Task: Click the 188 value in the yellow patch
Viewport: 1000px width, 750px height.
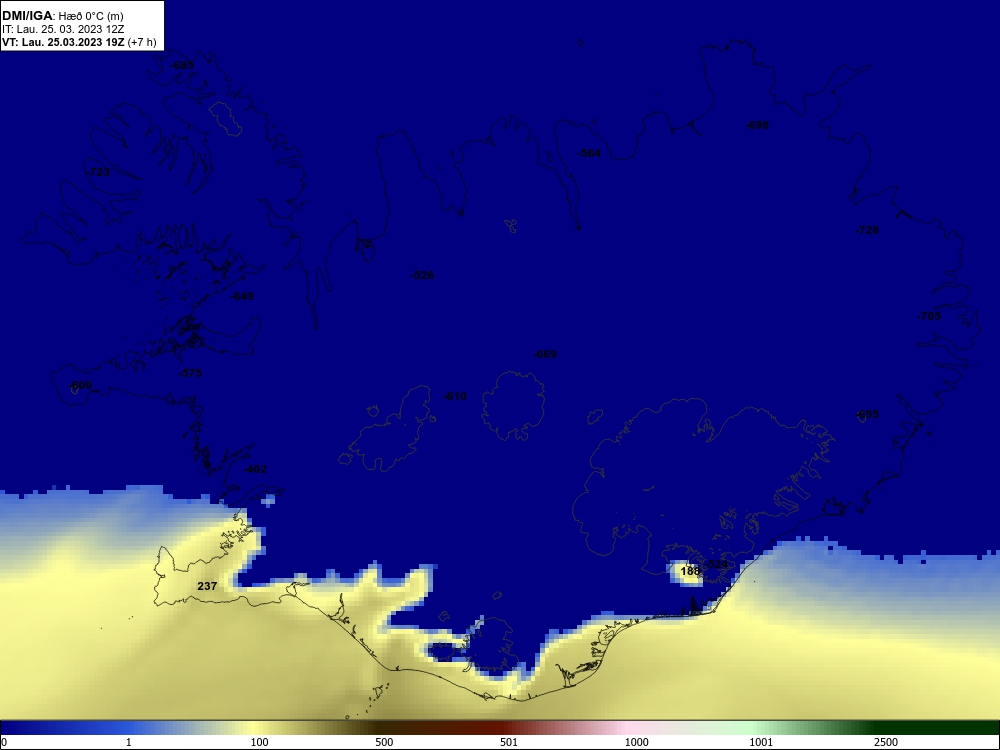Action: pyautogui.click(x=690, y=571)
